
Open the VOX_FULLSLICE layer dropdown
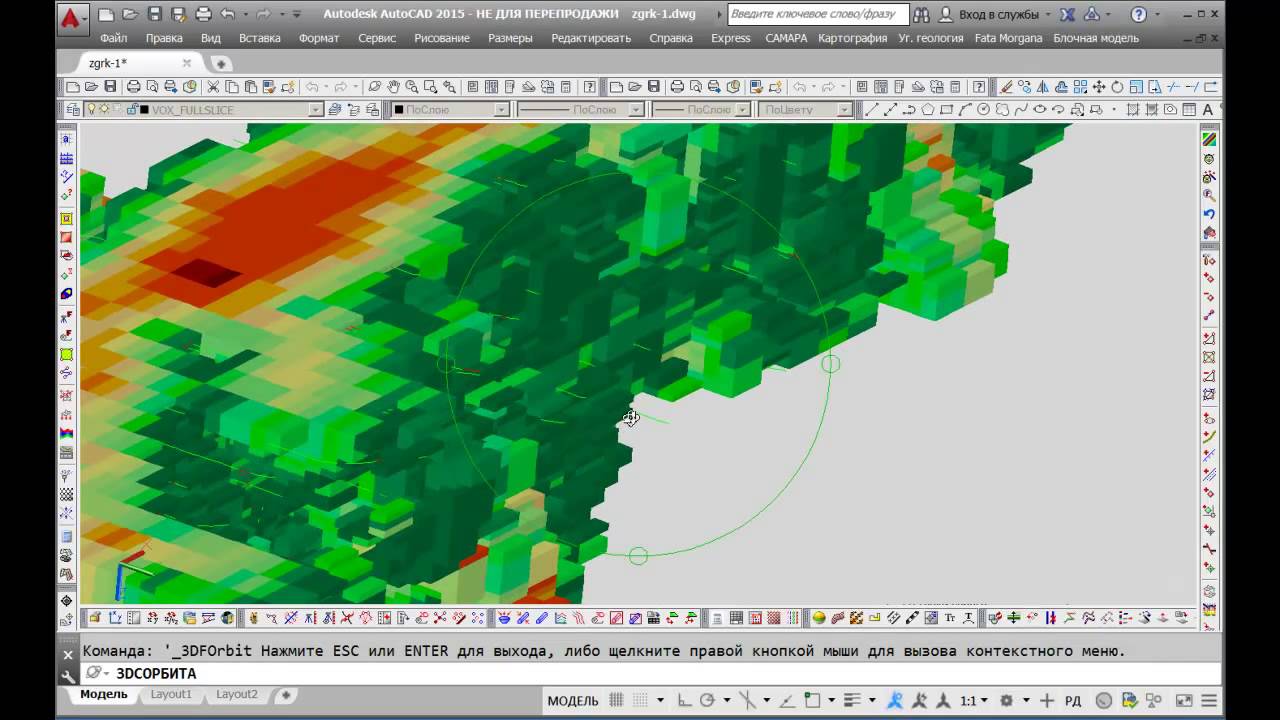(x=316, y=110)
